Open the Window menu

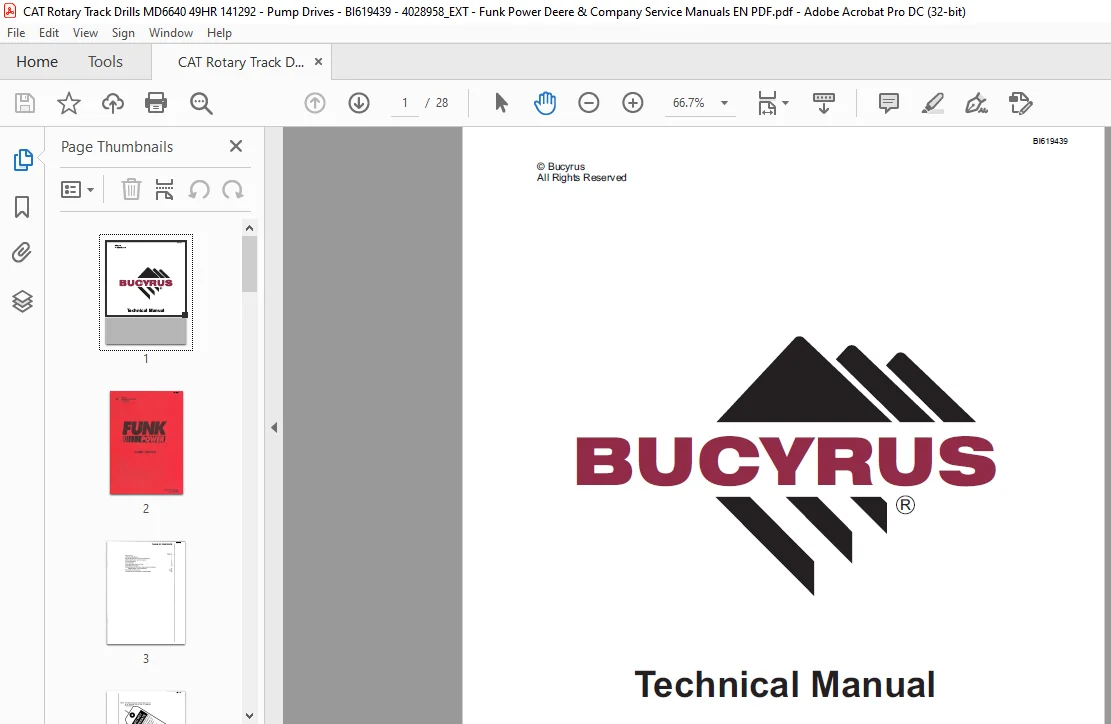click(x=171, y=33)
